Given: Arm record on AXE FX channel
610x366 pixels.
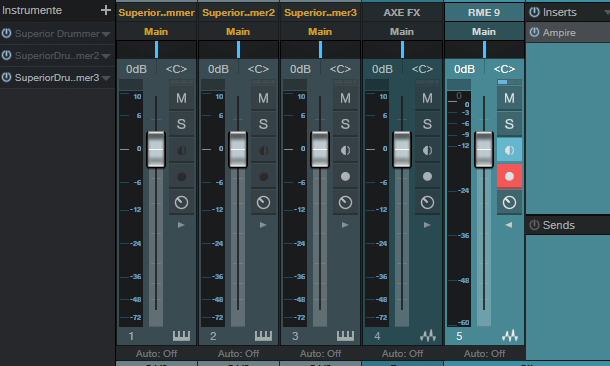Looking at the screenshot, I should (428, 176).
